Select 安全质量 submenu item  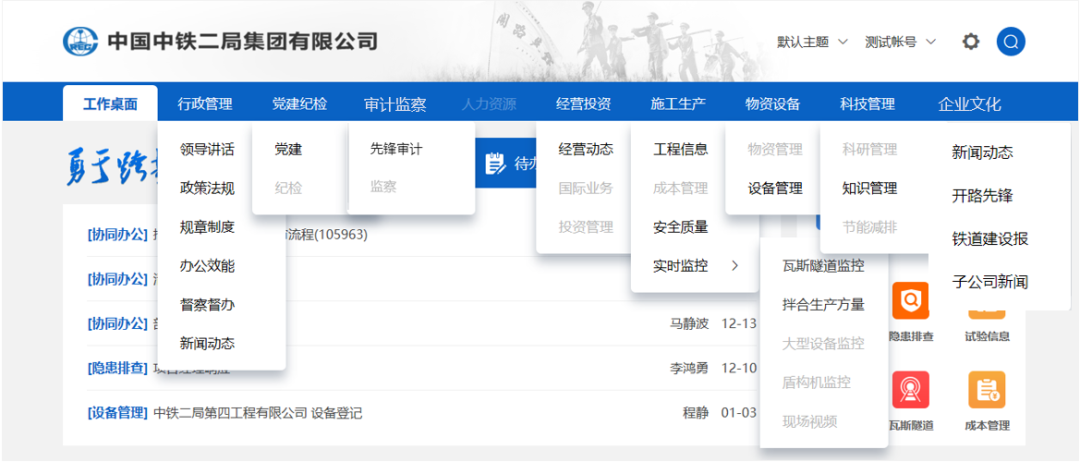point(681,227)
